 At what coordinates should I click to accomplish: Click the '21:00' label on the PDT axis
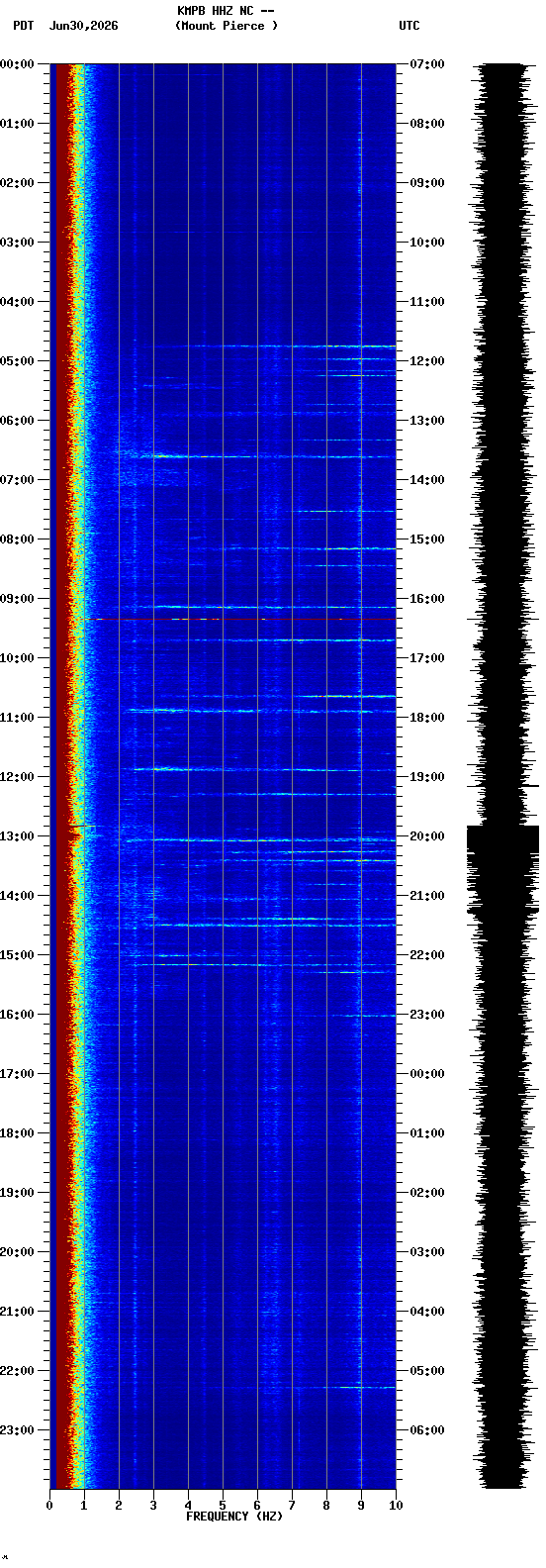[x=17, y=1312]
